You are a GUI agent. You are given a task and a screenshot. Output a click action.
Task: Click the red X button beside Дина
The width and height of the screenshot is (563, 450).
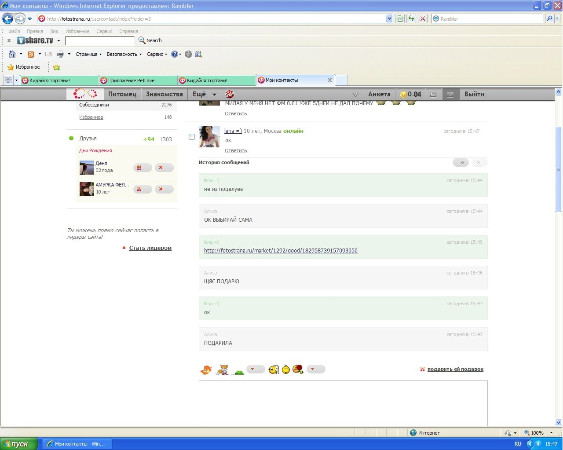coord(164,168)
